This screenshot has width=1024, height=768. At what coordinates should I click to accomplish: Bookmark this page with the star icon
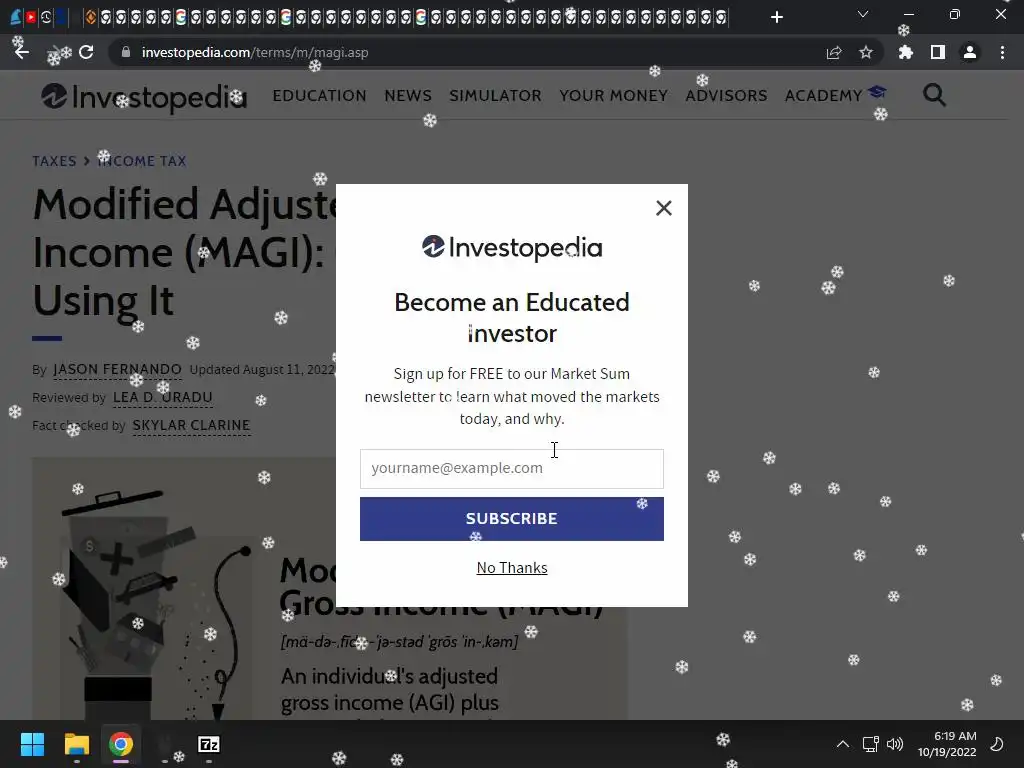point(865,52)
